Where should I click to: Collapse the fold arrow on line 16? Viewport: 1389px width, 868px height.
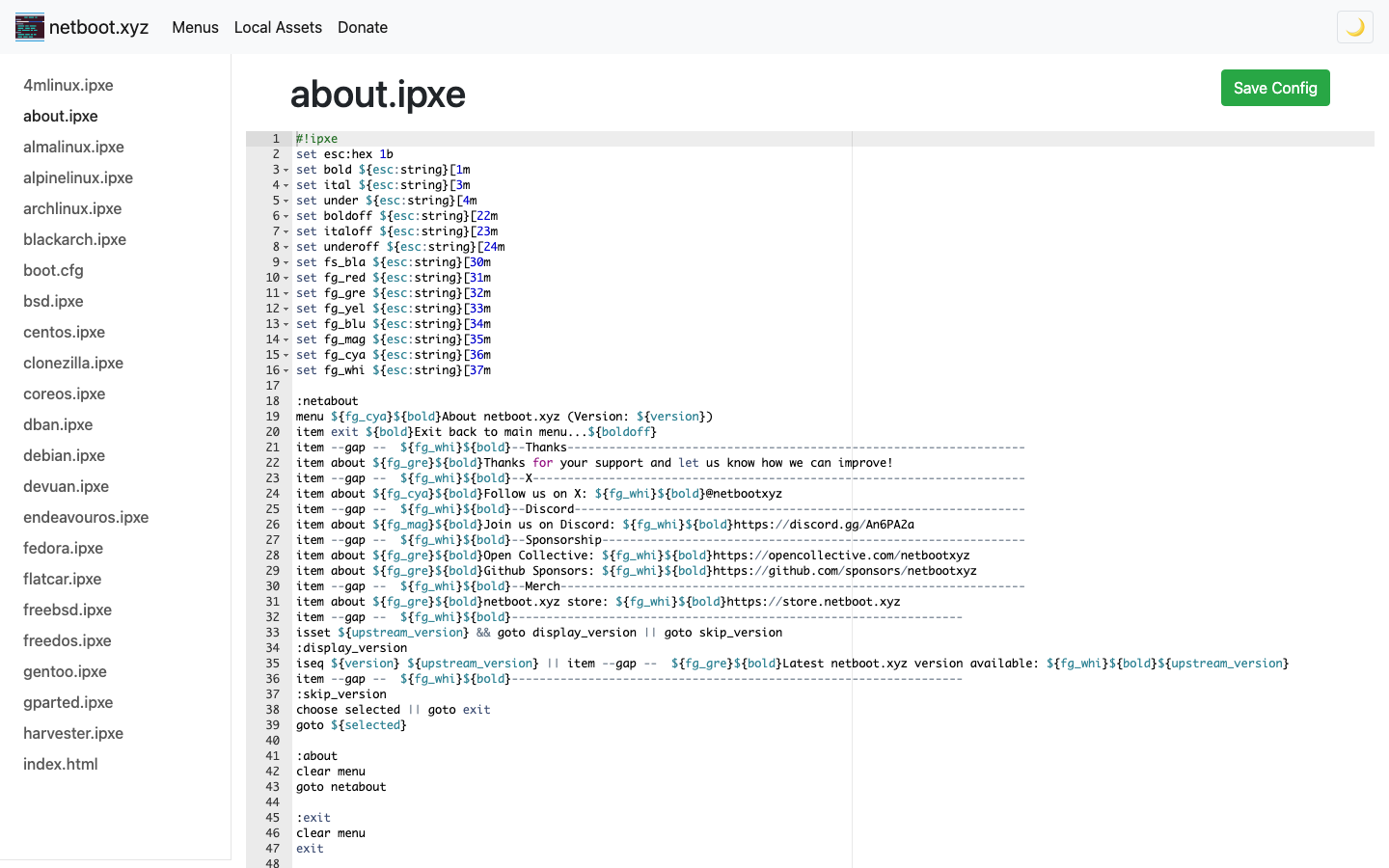point(286,370)
